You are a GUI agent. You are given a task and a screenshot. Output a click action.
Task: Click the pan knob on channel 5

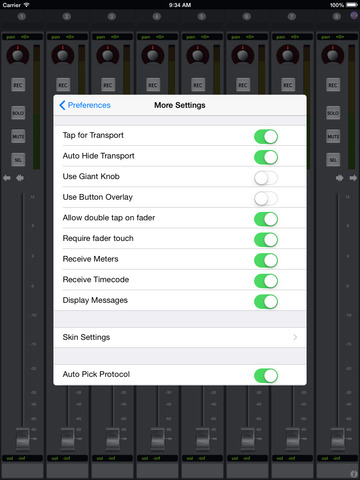click(x=198, y=55)
